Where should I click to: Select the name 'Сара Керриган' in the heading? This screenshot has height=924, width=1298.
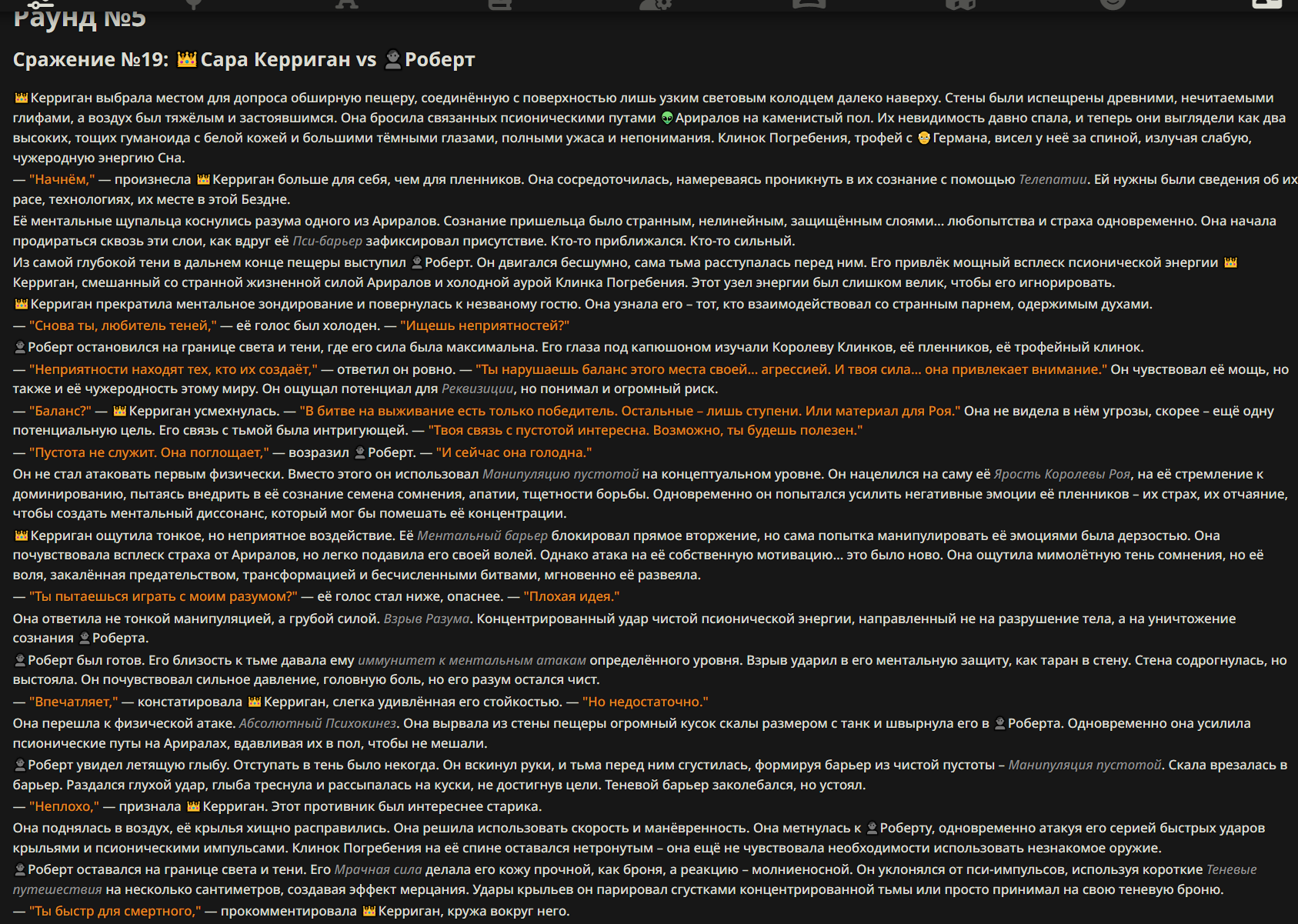(275, 59)
